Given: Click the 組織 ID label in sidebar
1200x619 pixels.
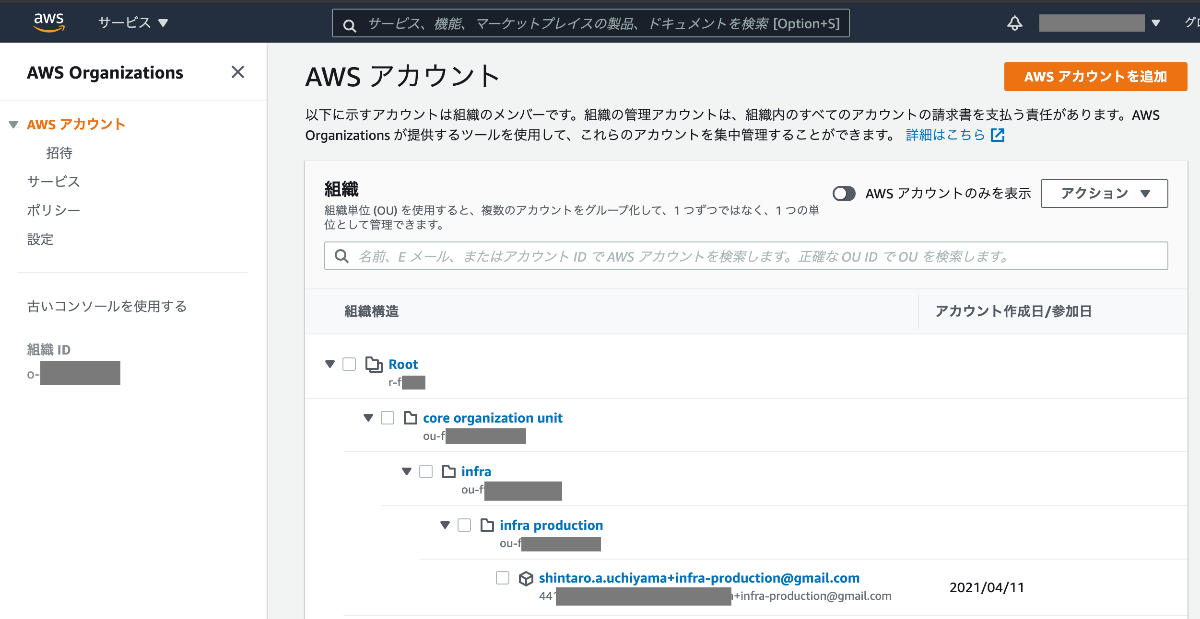Looking at the screenshot, I should 48,350.
